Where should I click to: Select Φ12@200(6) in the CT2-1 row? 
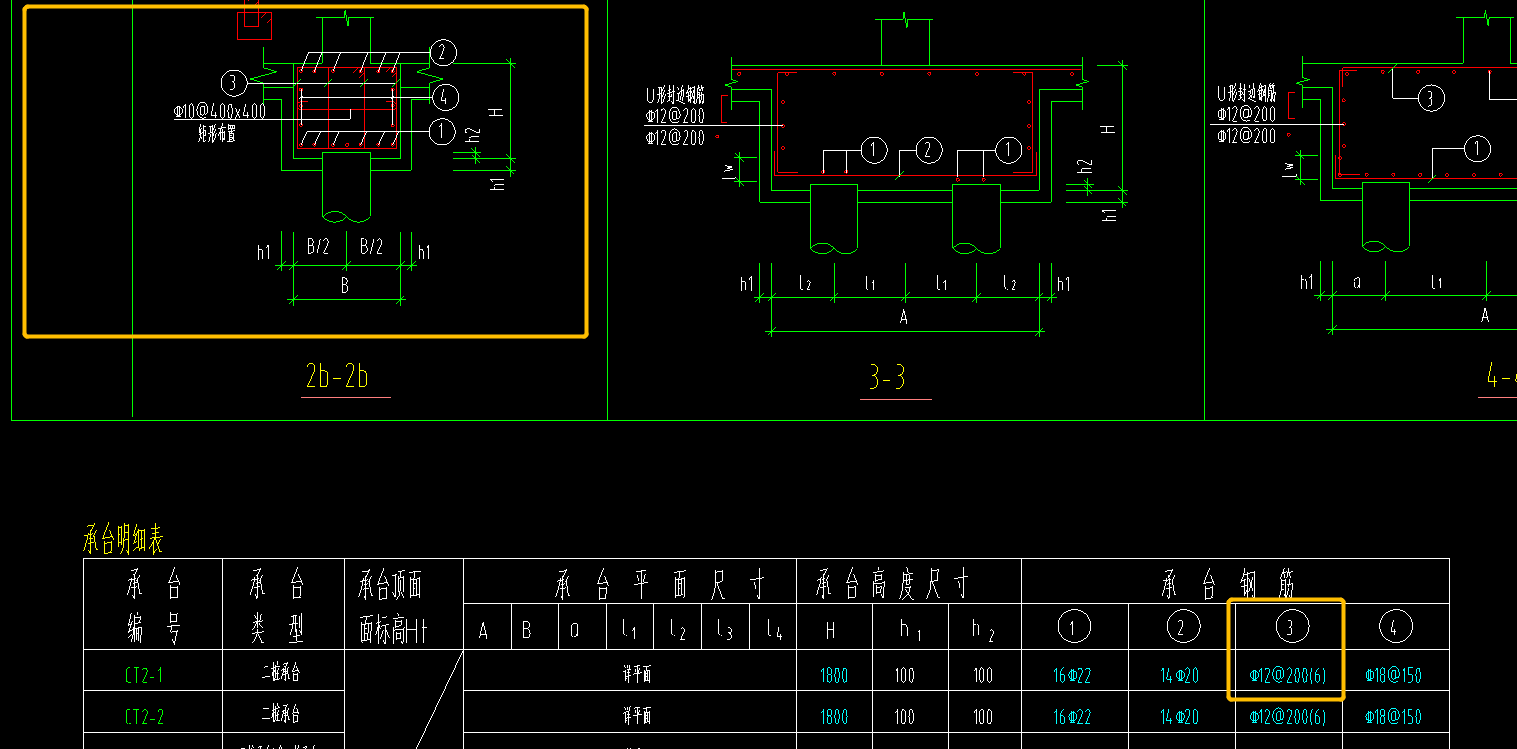tap(1288, 676)
